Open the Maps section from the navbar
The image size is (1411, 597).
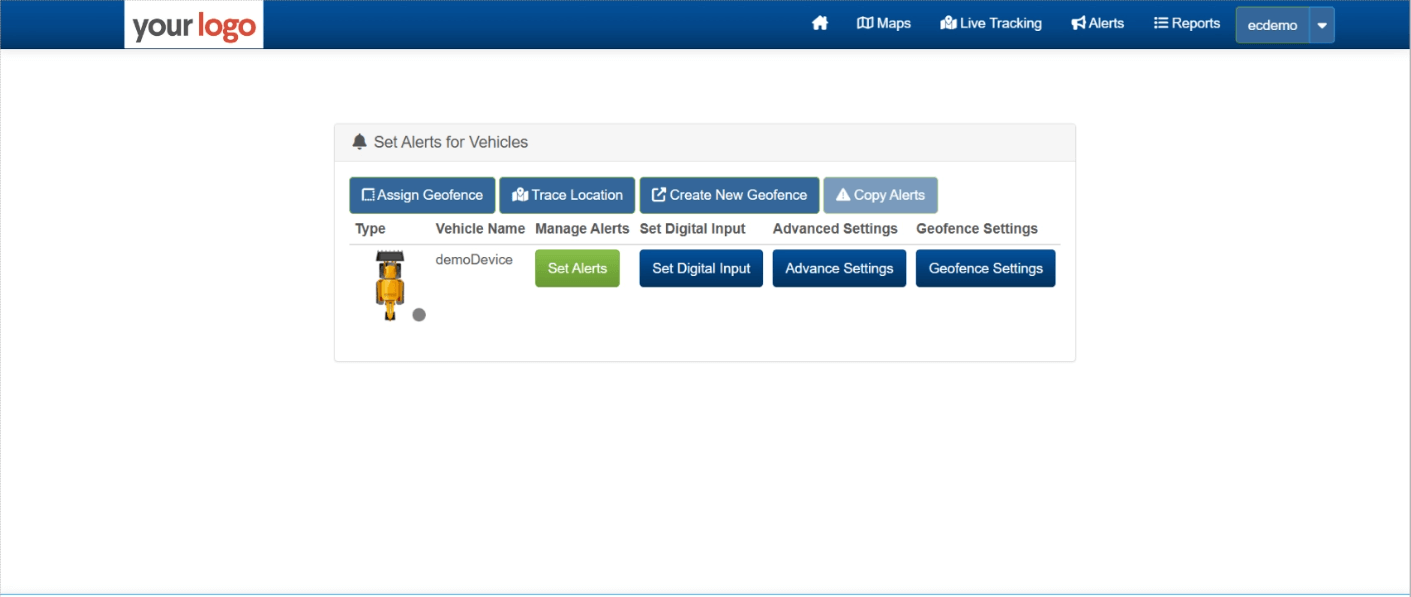884,22
